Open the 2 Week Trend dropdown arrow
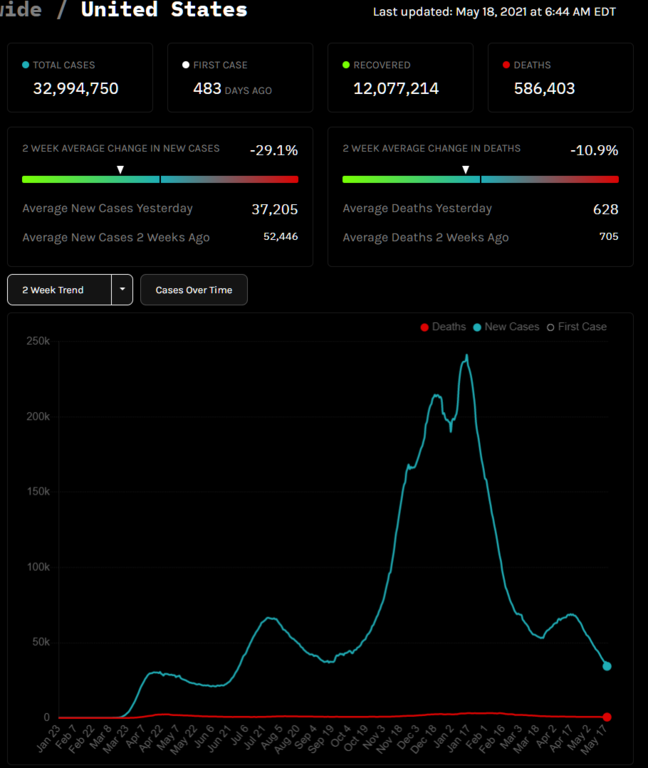648x768 pixels. click(x=121, y=290)
